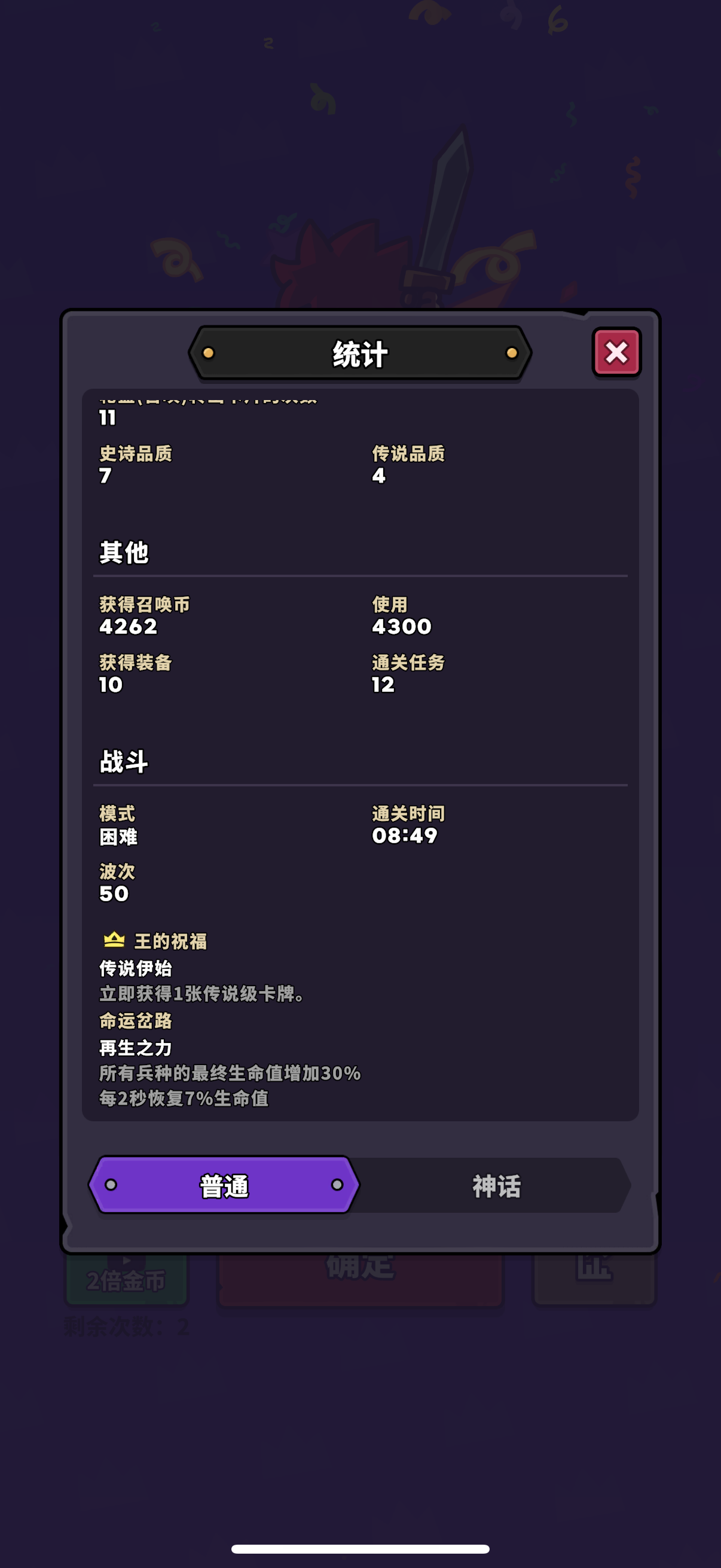Tap the 通关任务 12 stat
721x1568 pixels.
(408, 673)
